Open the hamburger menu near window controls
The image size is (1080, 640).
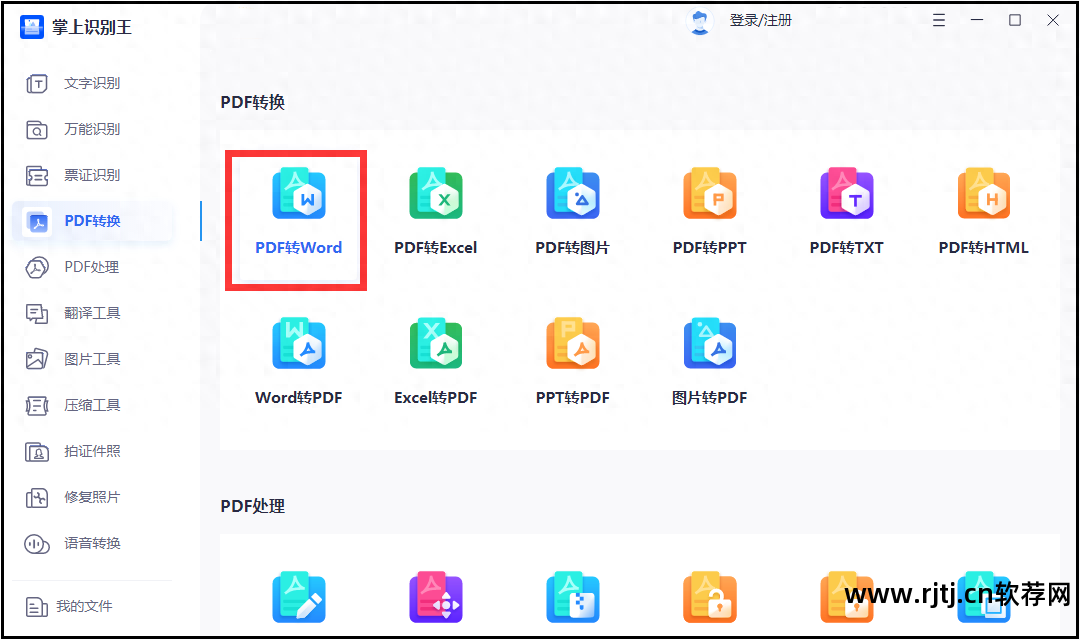(x=938, y=19)
